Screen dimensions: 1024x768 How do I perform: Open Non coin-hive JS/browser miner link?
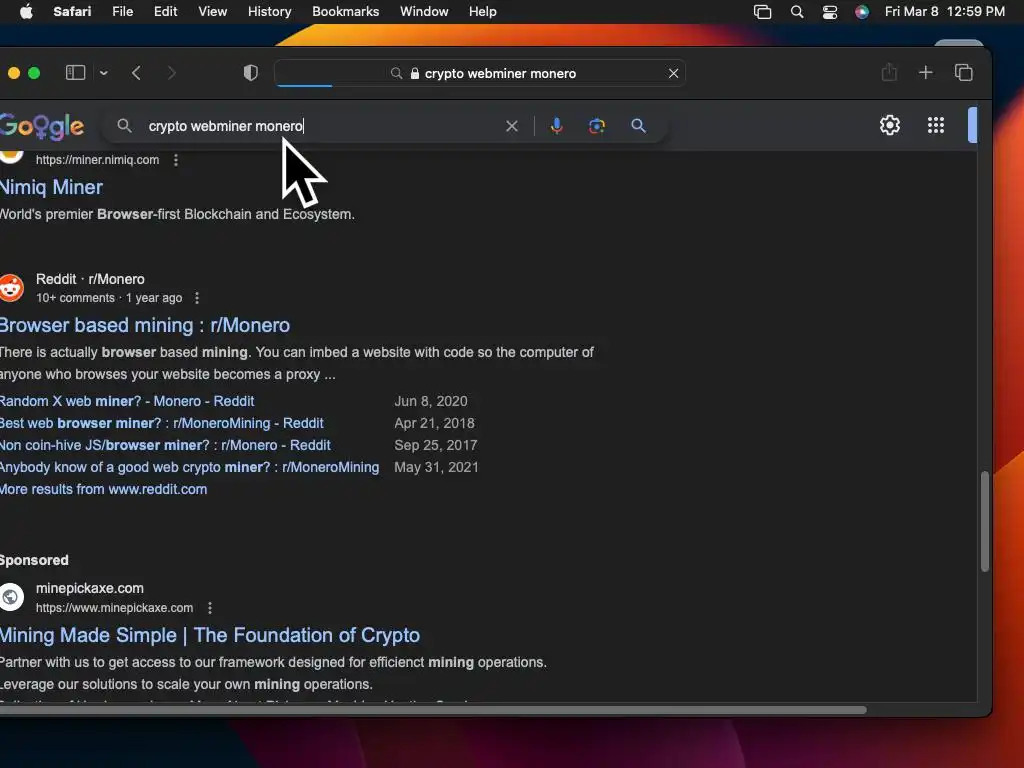pos(165,445)
